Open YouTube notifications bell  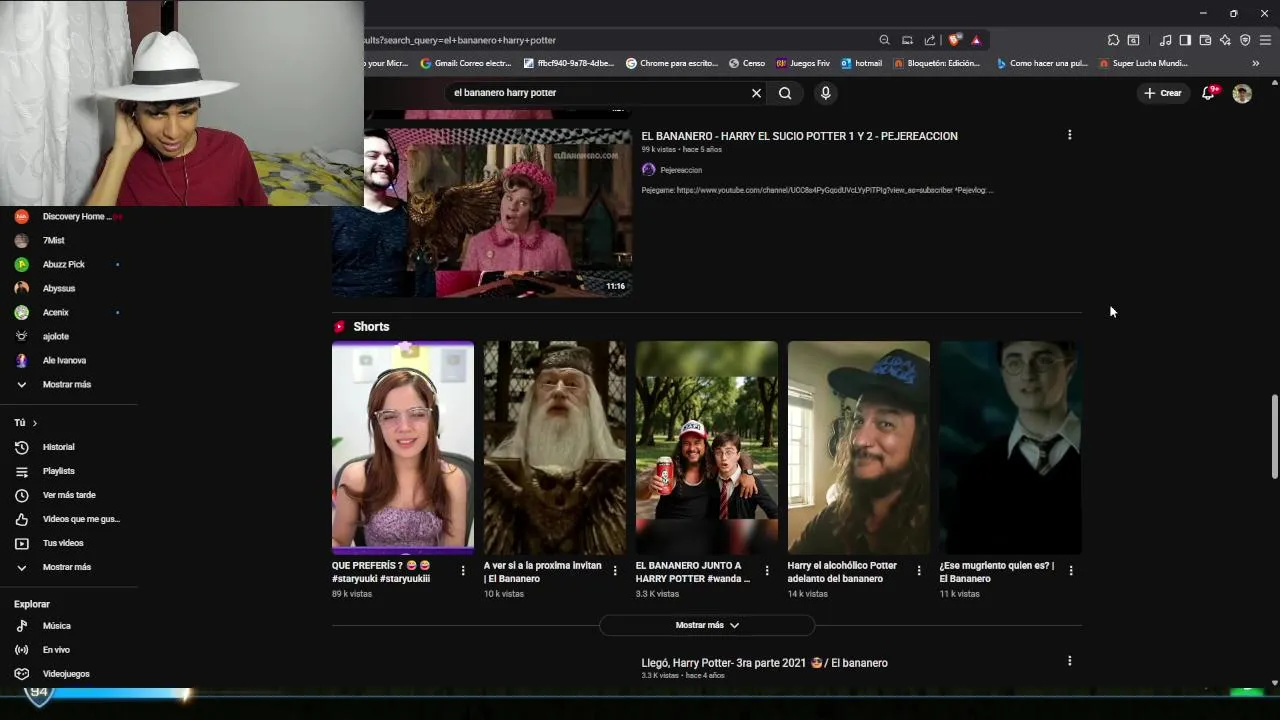pyautogui.click(x=1208, y=92)
